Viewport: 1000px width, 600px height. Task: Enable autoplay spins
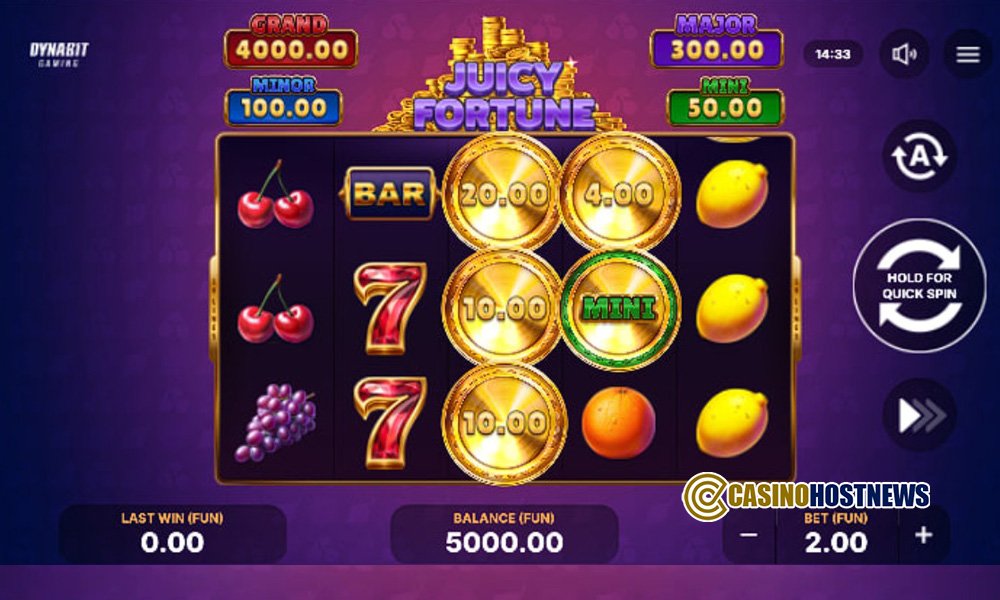coord(919,156)
